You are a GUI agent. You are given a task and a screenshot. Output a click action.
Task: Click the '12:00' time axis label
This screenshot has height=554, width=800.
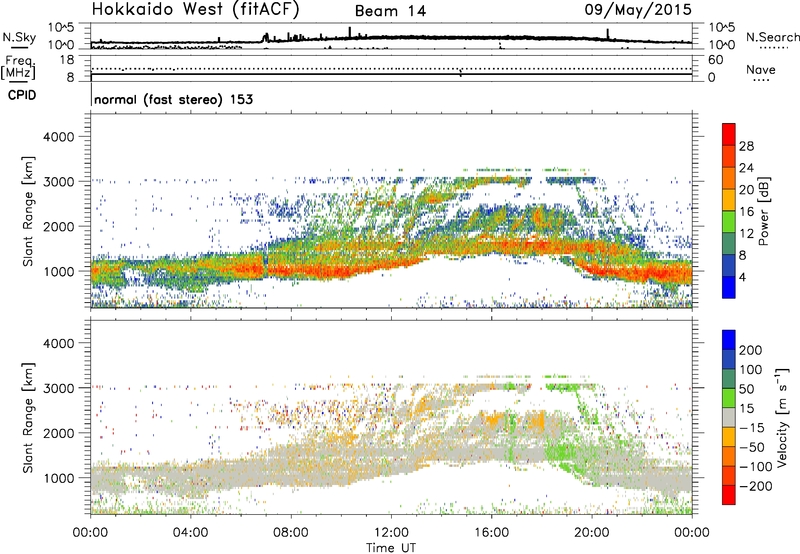point(391,533)
